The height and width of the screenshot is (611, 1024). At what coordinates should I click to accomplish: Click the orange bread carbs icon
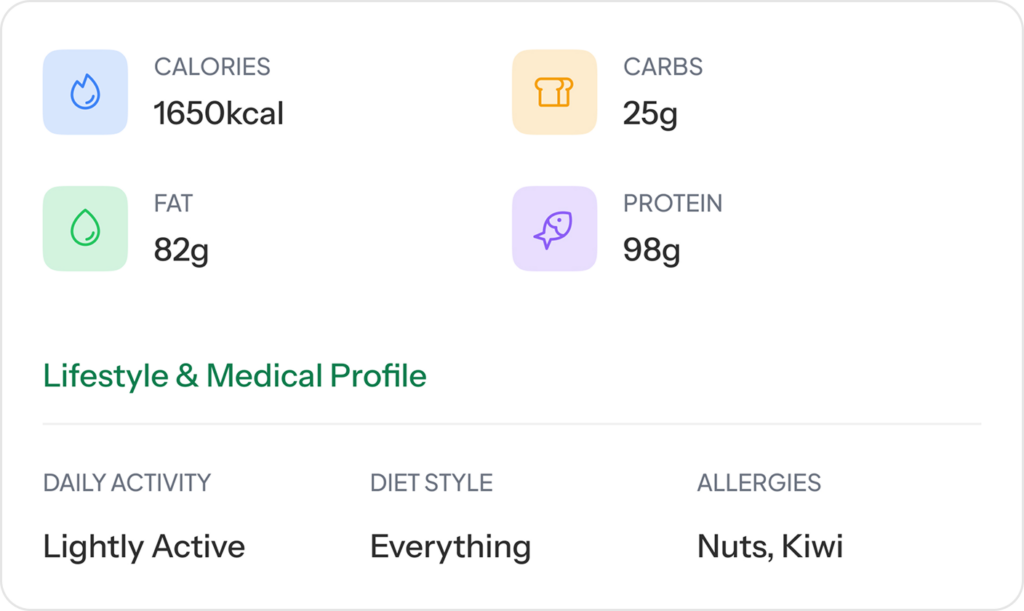[x=554, y=92]
